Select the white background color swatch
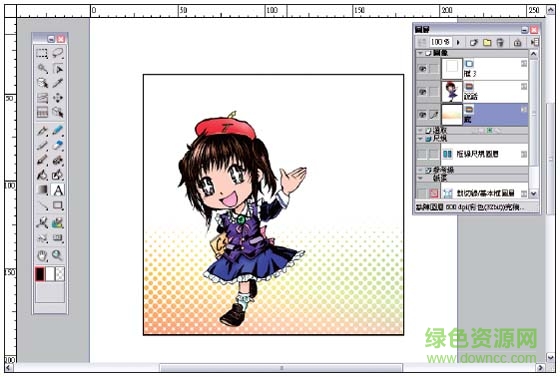560x377 pixels. tap(50, 274)
